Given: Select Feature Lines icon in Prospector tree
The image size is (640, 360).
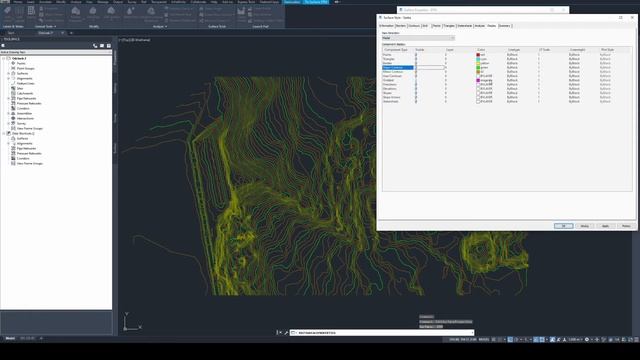Looking at the screenshot, I should (x=13, y=83).
